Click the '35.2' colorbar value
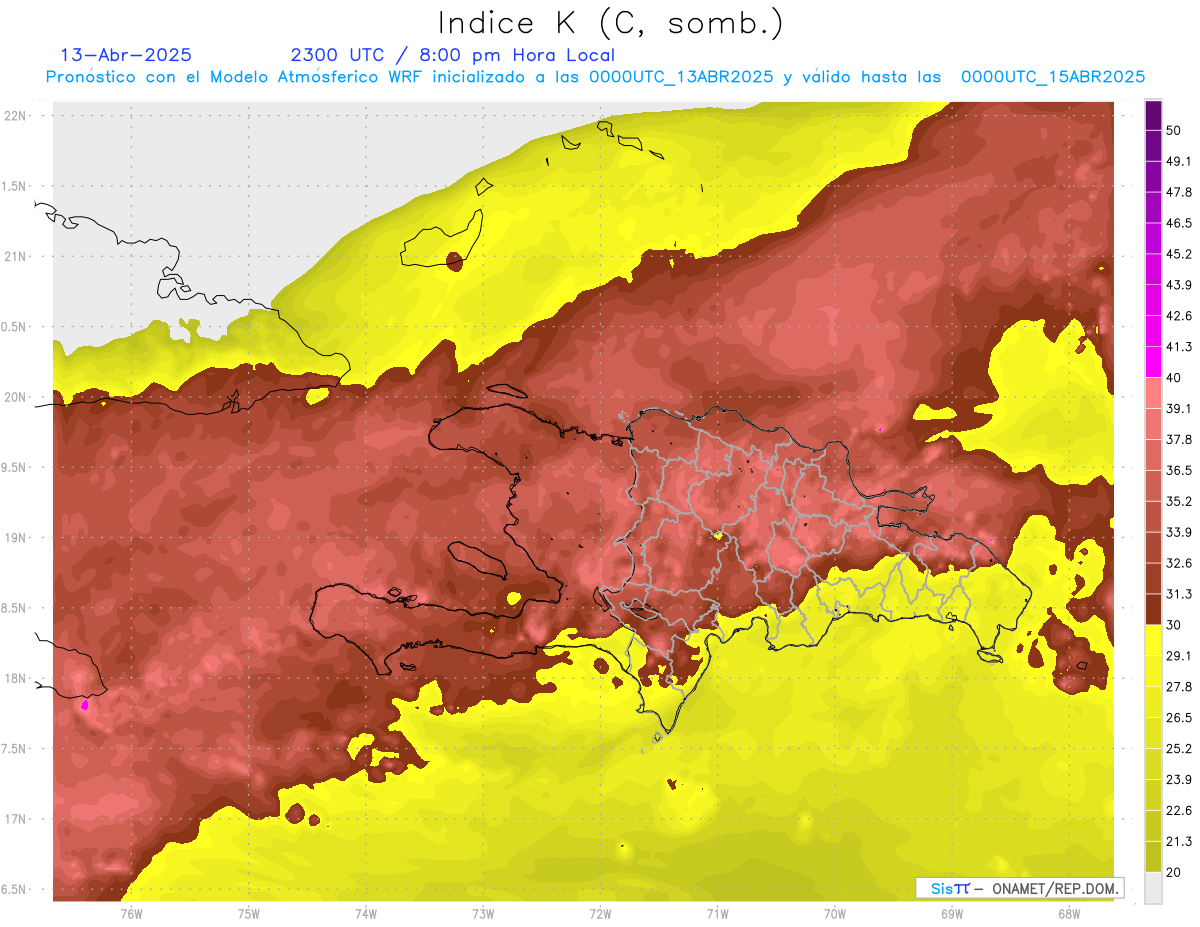 (1179, 502)
